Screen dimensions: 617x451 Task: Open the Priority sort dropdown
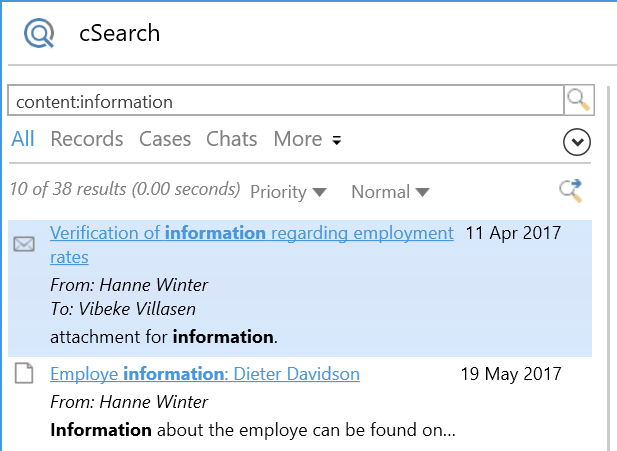(x=288, y=191)
